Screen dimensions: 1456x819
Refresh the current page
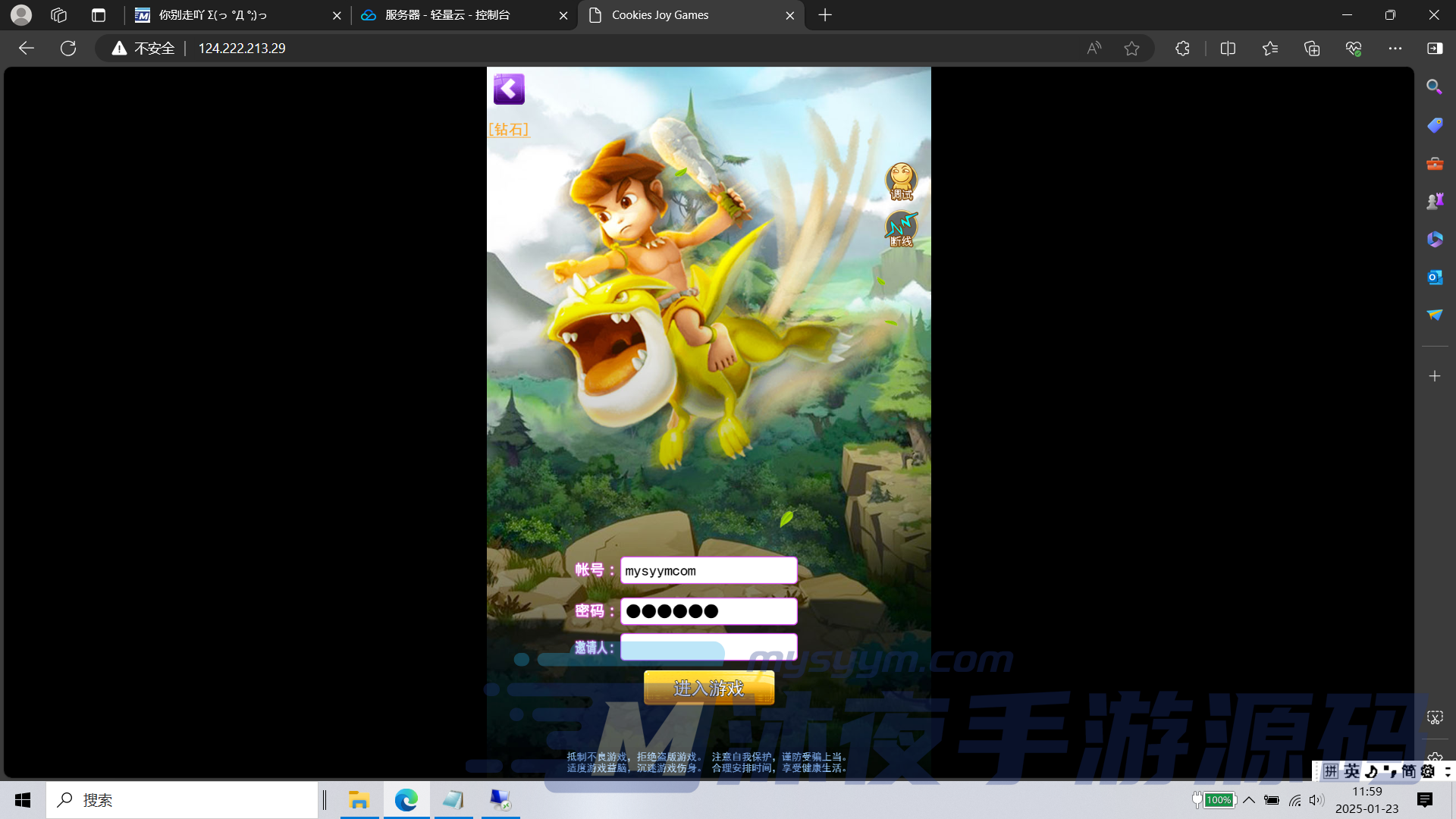click(68, 49)
